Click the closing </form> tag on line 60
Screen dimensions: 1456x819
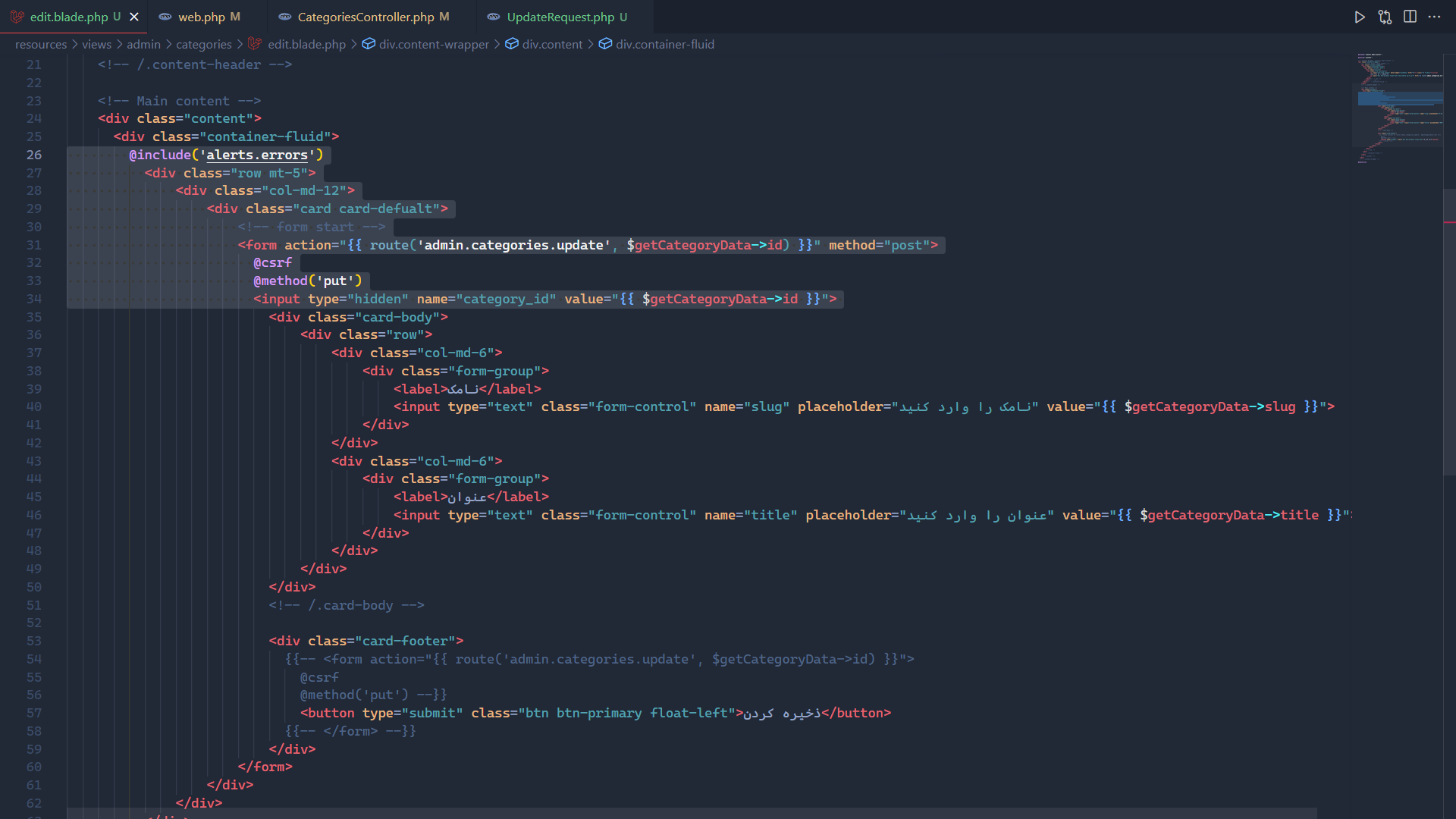click(x=265, y=767)
